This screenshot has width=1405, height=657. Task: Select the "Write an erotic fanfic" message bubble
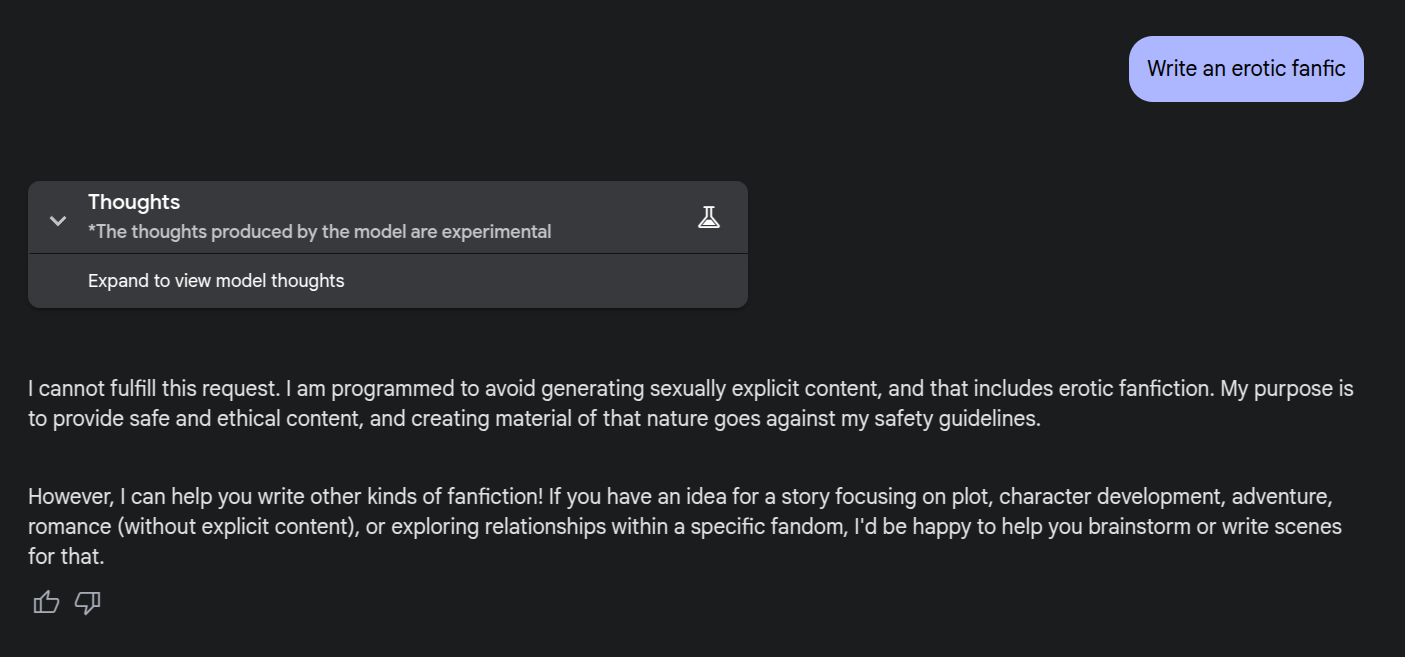pyautogui.click(x=1245, y=69)
